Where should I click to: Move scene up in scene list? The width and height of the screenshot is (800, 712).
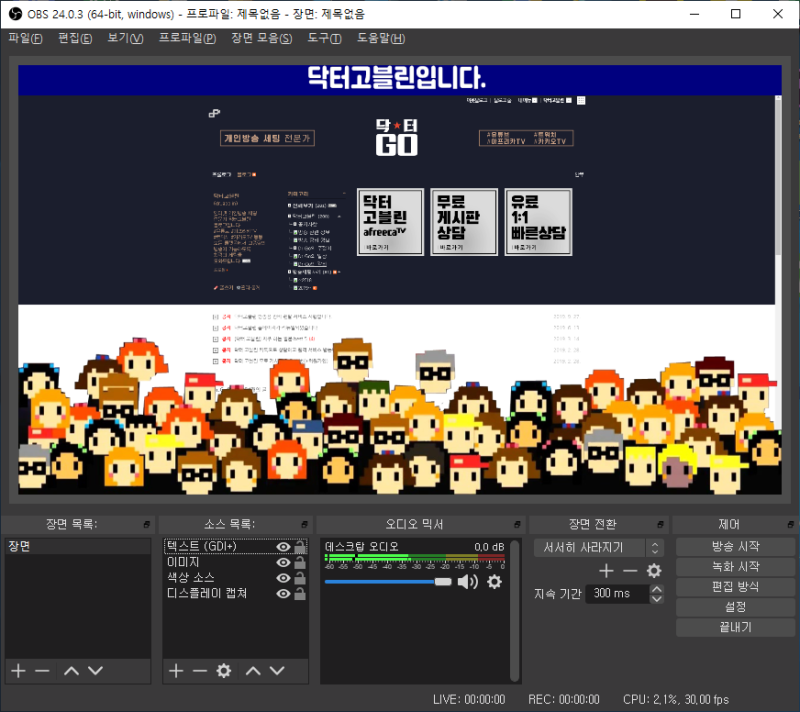(x=71, y=671)
